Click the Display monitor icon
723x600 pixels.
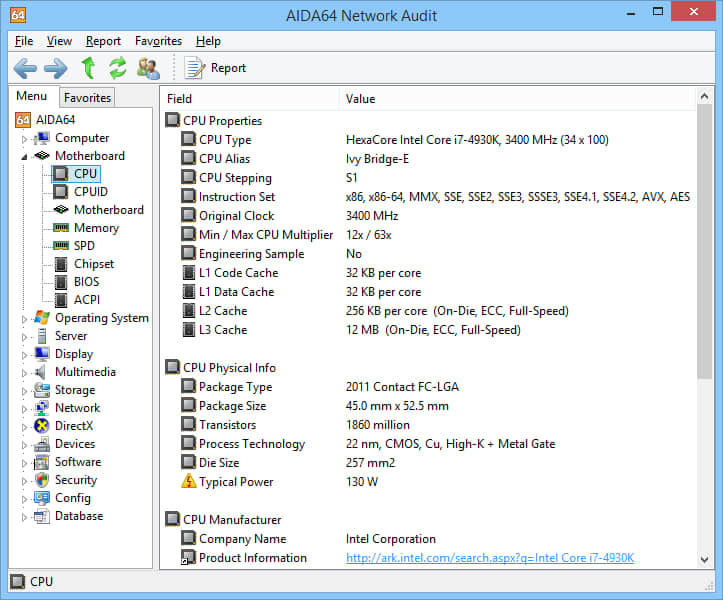tap(42, 354)
